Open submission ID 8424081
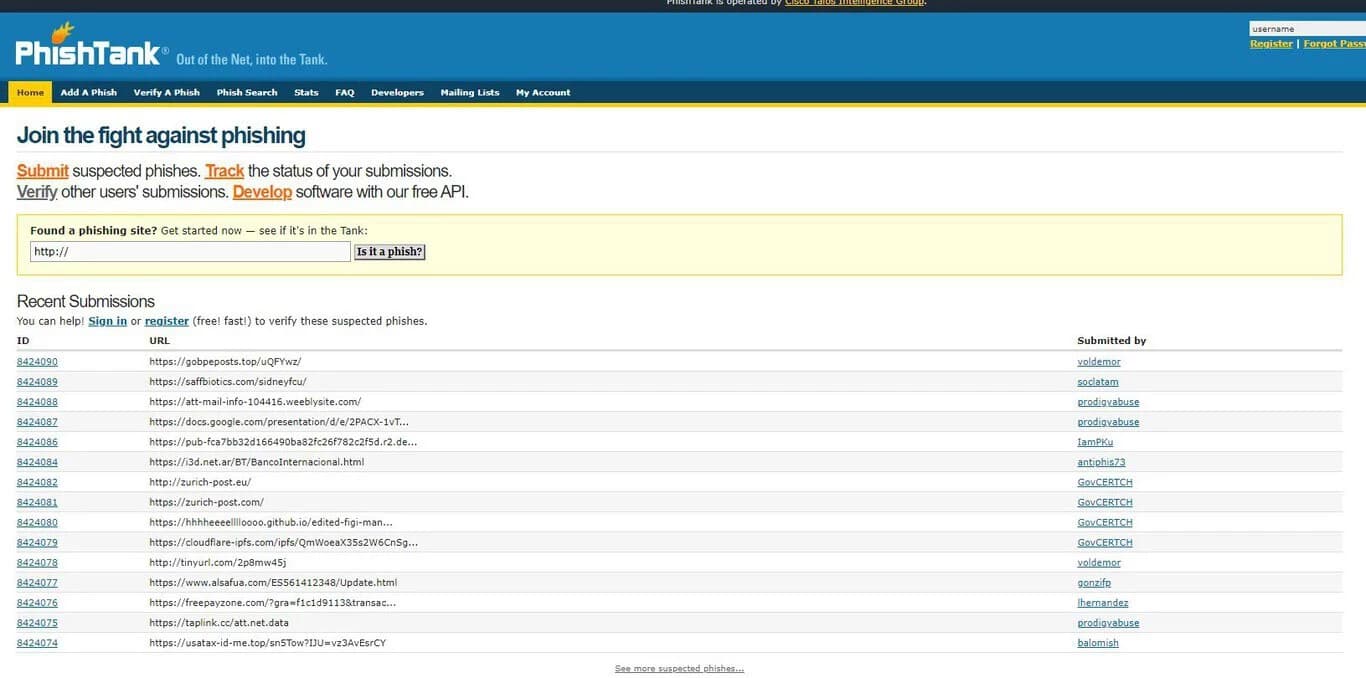The height and width of the screenshot is (678, 1366). (37, 502)
